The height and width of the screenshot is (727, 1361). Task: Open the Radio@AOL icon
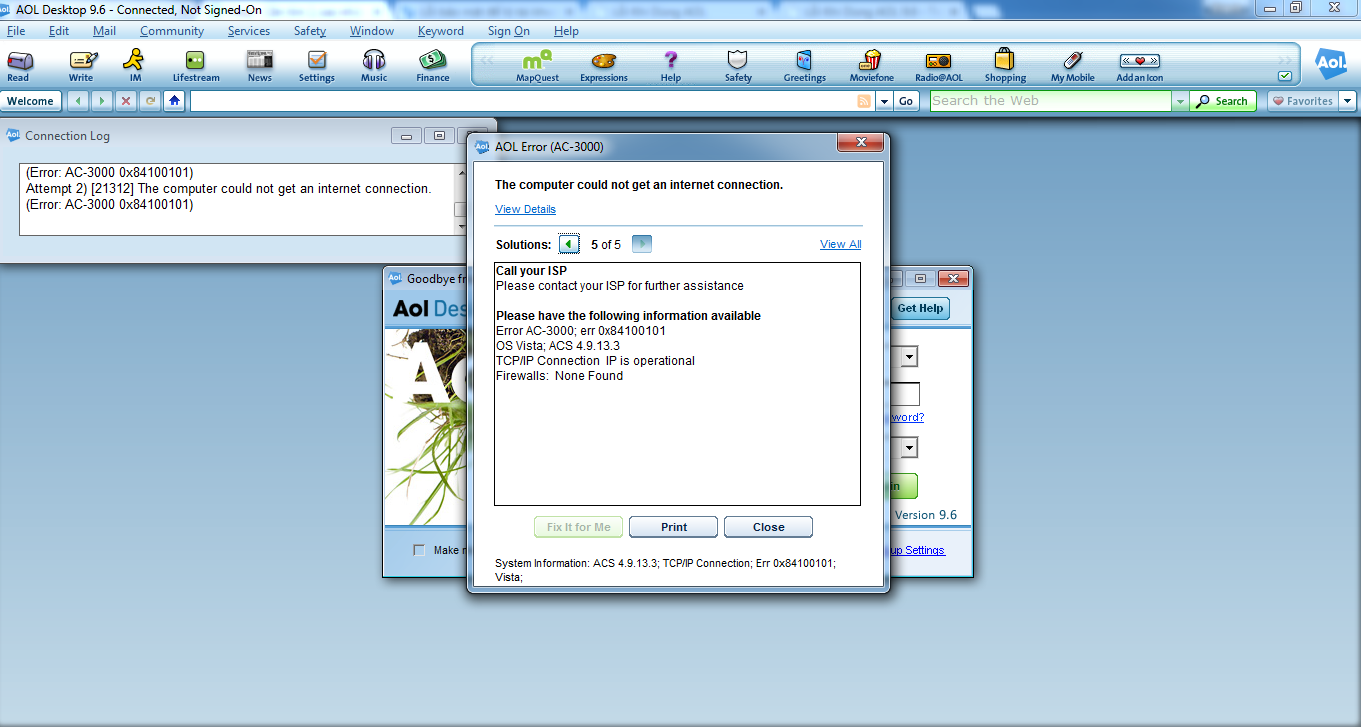[939, 66]
